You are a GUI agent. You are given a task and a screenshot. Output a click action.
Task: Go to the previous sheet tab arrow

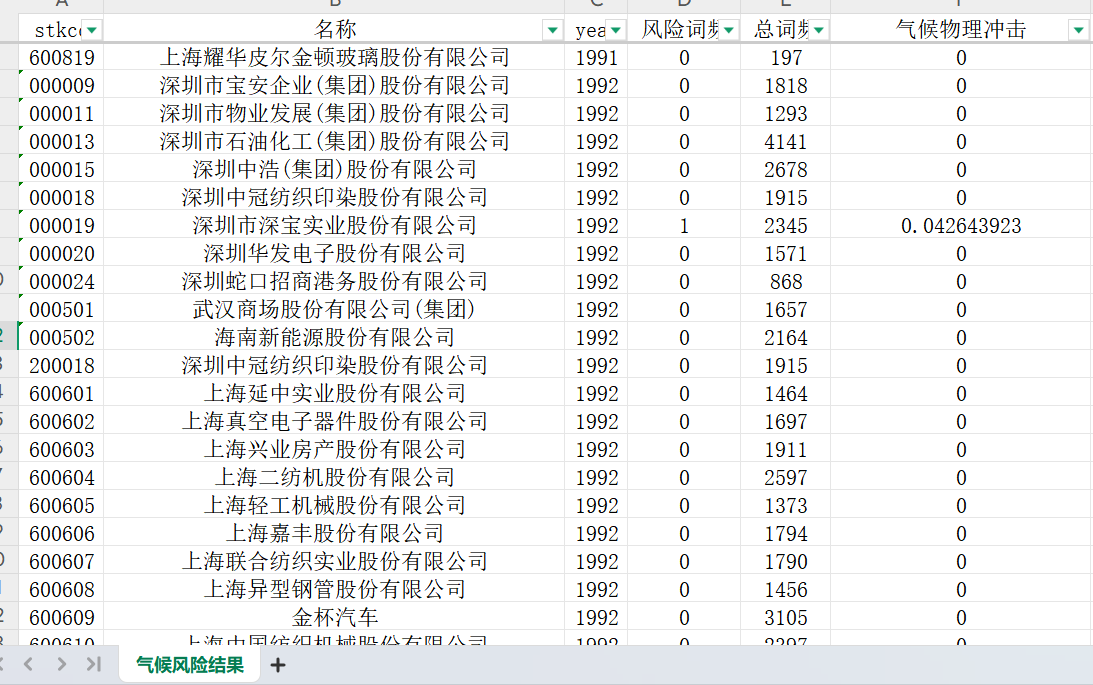tap(29, 664)
